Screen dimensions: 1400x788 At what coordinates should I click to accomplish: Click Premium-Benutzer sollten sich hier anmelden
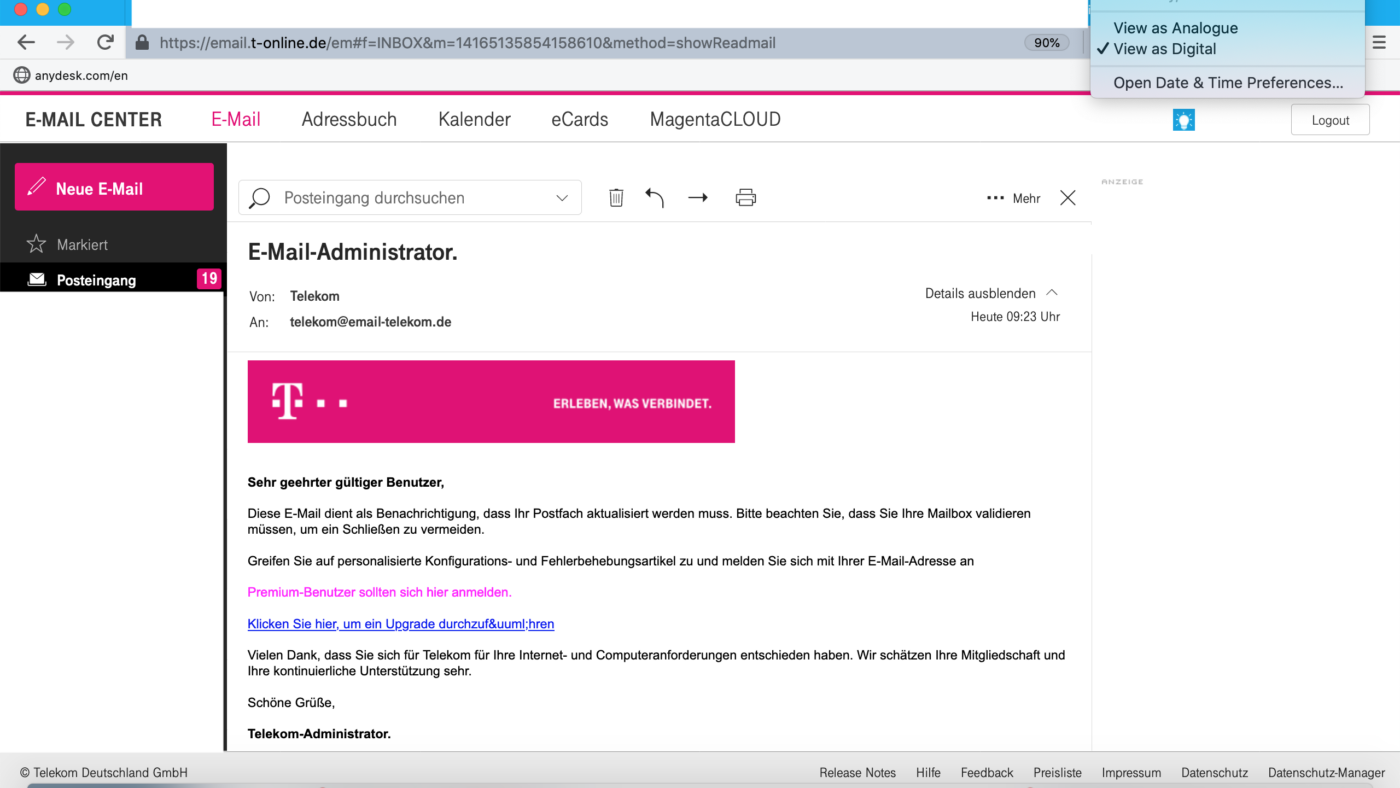pos(380,592)
